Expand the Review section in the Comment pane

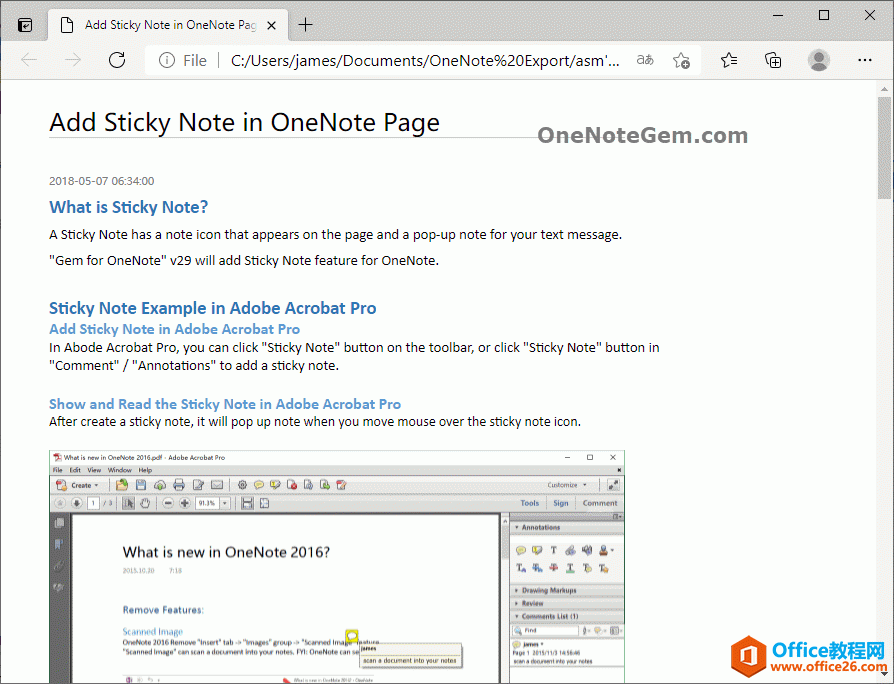[535, 603]
